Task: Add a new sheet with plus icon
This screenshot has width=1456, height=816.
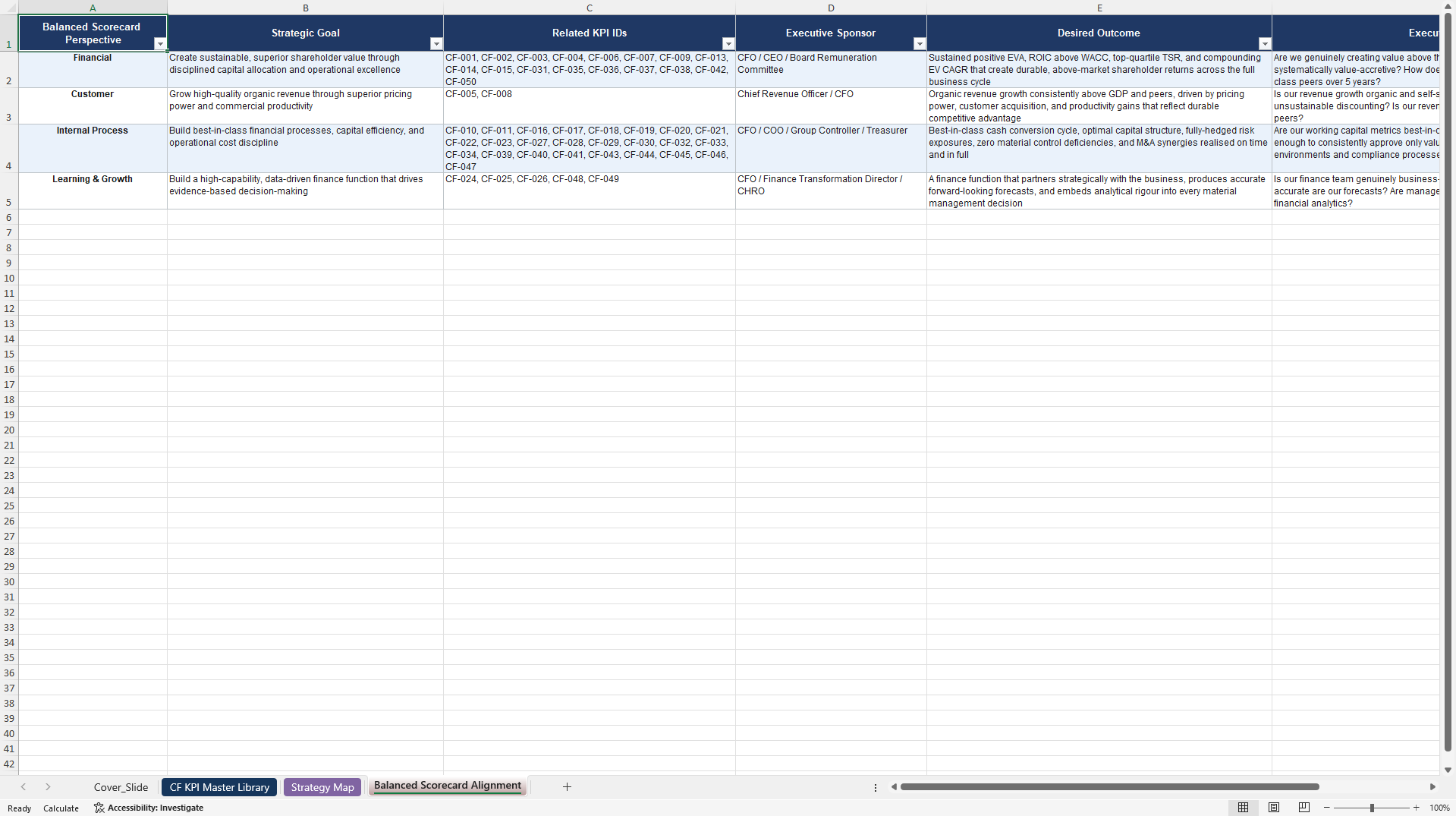Action: coord(567,787)
